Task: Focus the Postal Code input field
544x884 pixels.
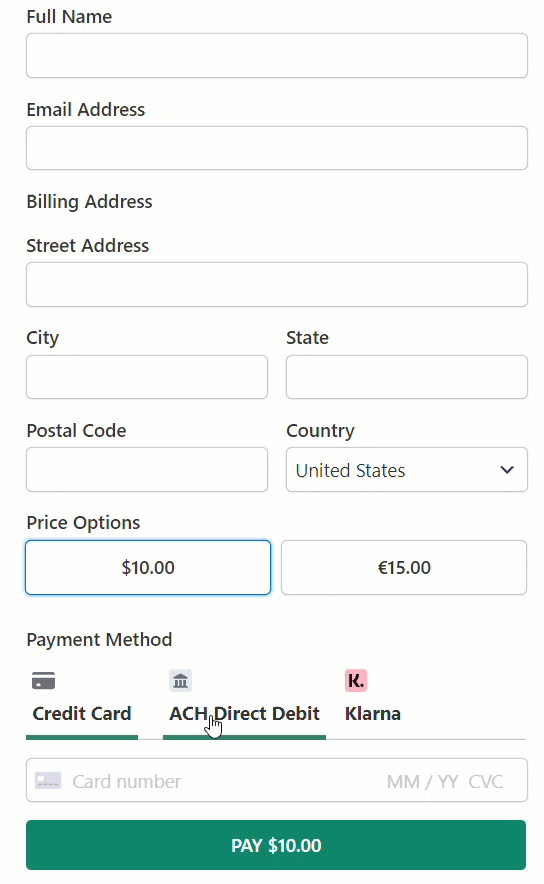Action: point(147,470)
